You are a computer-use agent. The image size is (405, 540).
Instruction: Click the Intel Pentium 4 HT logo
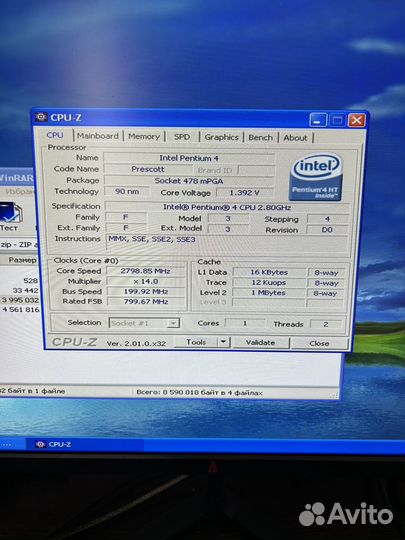click(316, 177)
